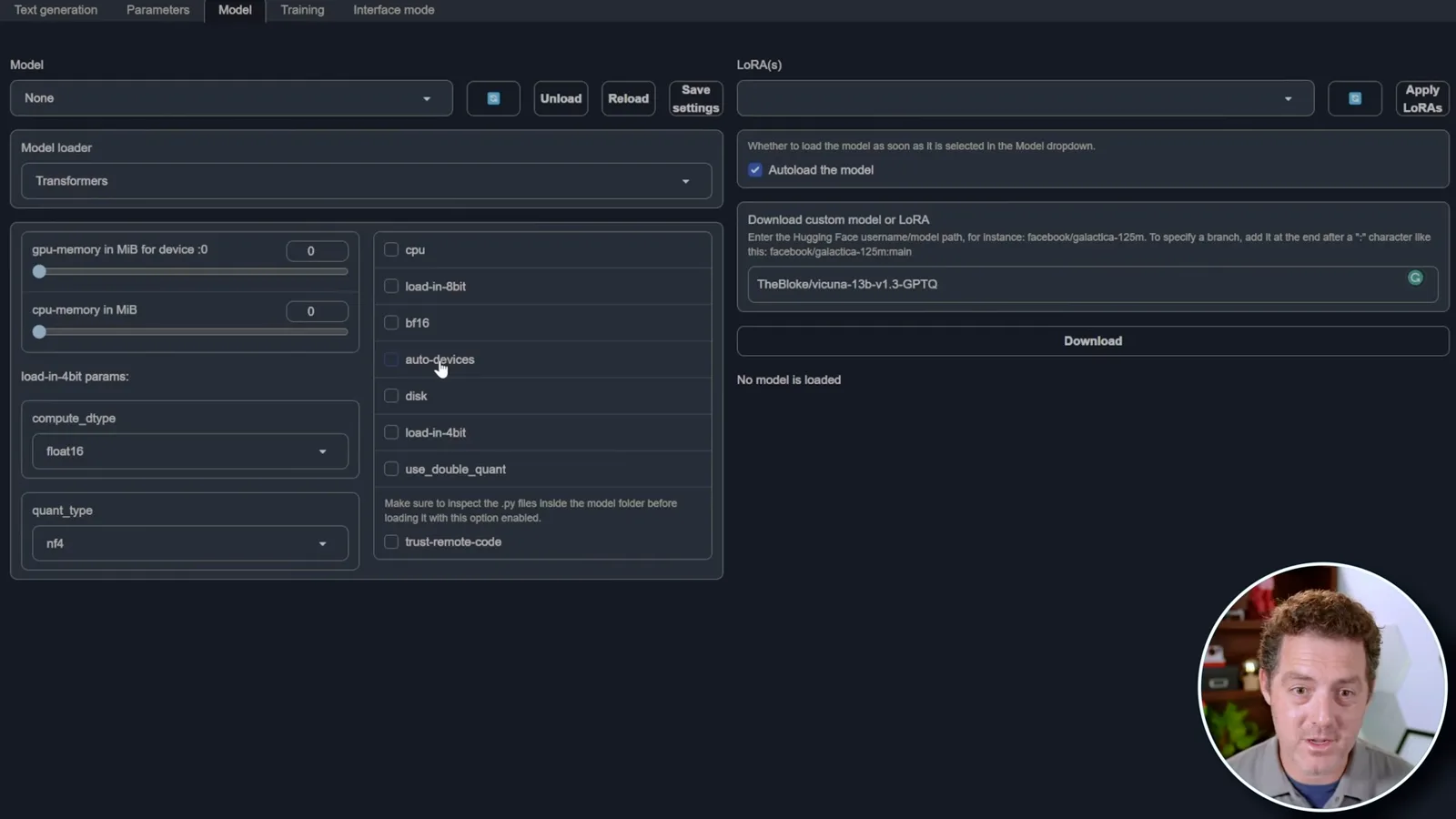Open the Model dropdown showing None
The image size is (1456, 819).
[x=231, y=98]
